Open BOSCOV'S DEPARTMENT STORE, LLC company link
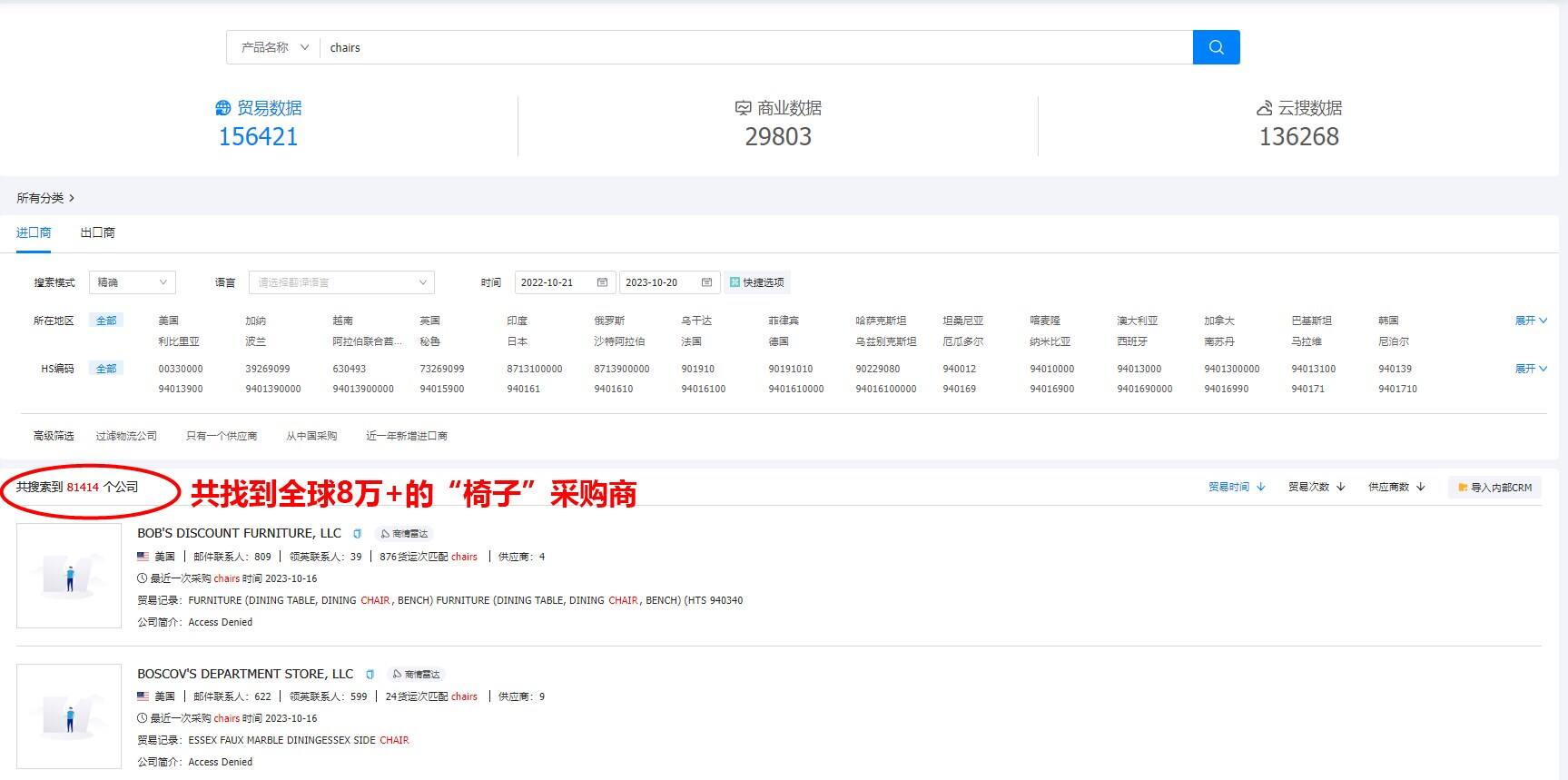Screen dimensions: 1568x780 coord(245,674)
